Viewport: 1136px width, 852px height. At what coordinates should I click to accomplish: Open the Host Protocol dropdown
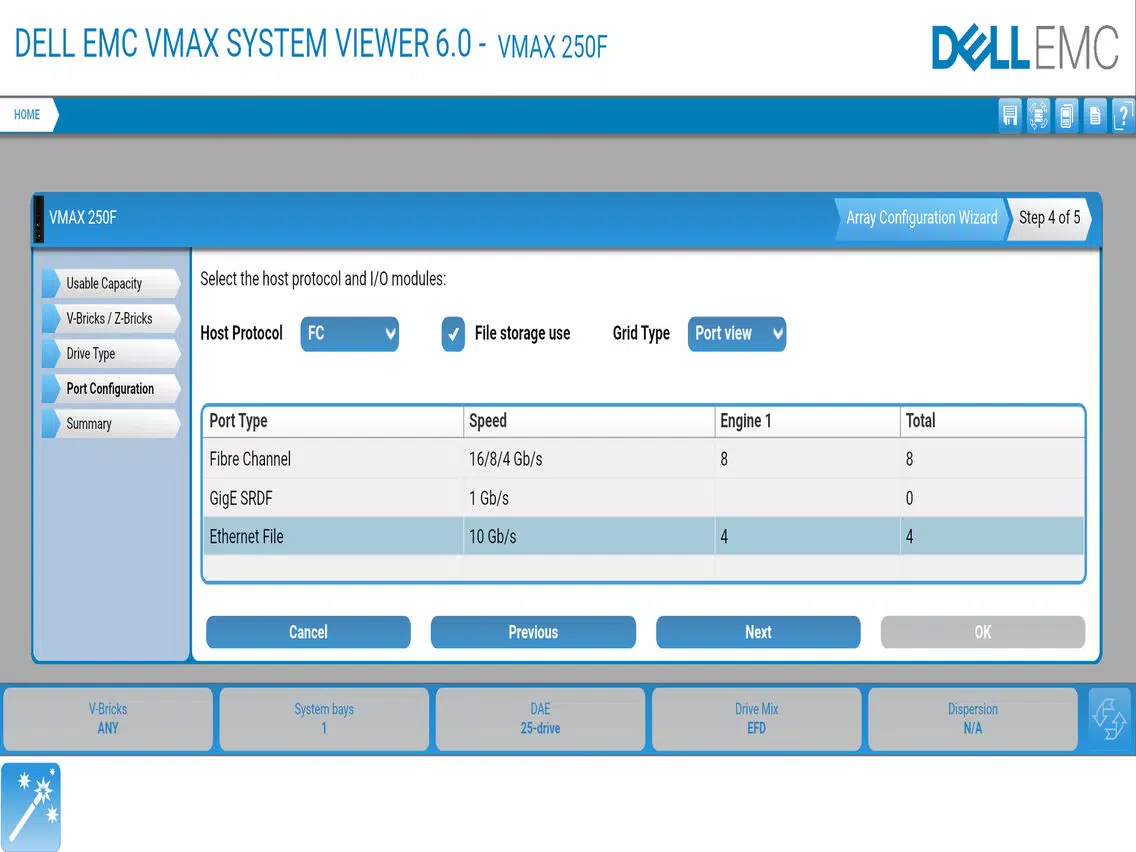click(349, 334)
